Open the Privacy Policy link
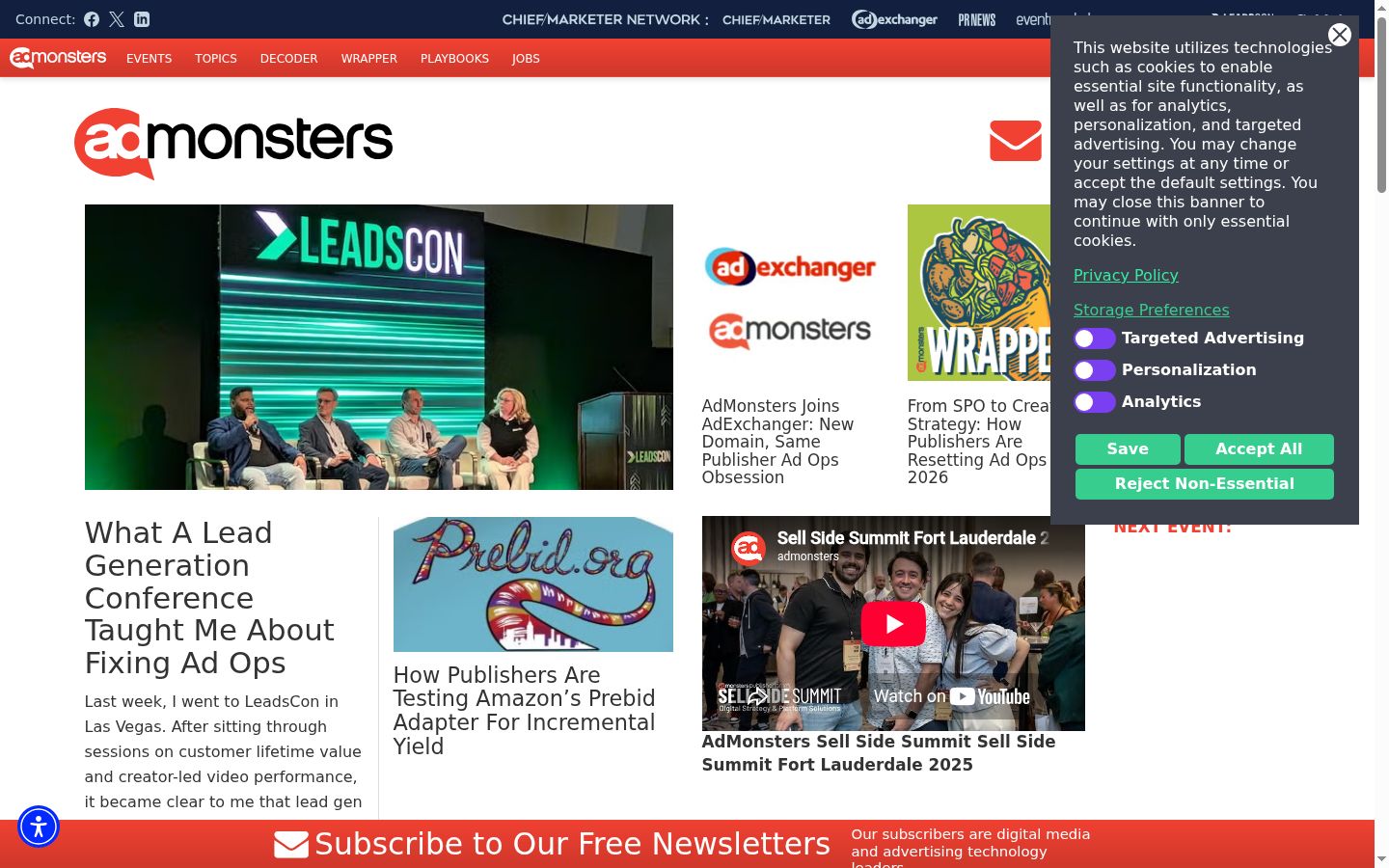This screenshot has width=1389, height=868. point(1126,275)
